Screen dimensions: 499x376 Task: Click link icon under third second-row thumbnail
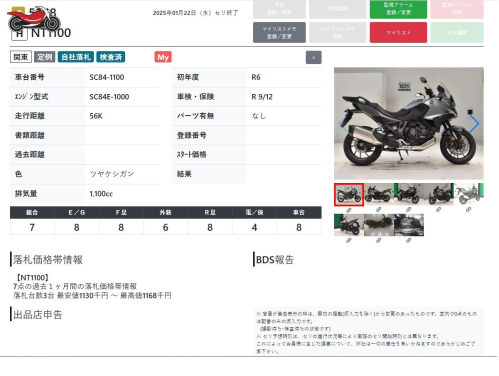[409, 240]
